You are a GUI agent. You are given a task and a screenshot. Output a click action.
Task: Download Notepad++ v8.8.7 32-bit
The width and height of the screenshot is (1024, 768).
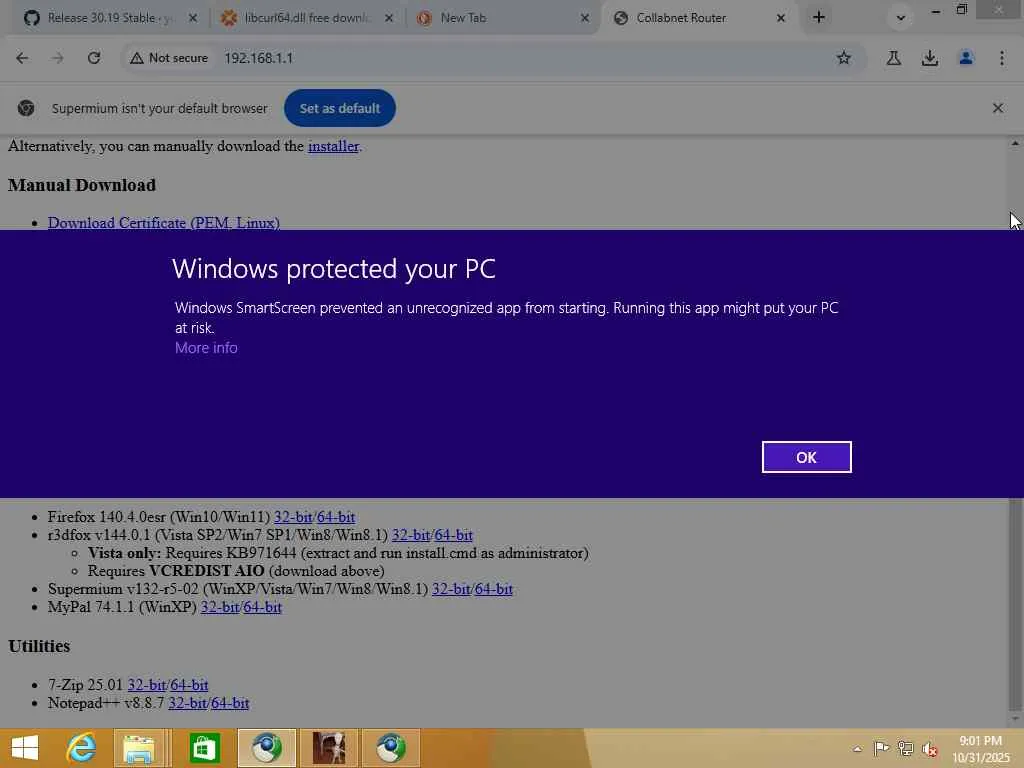(x=187, y=703)
